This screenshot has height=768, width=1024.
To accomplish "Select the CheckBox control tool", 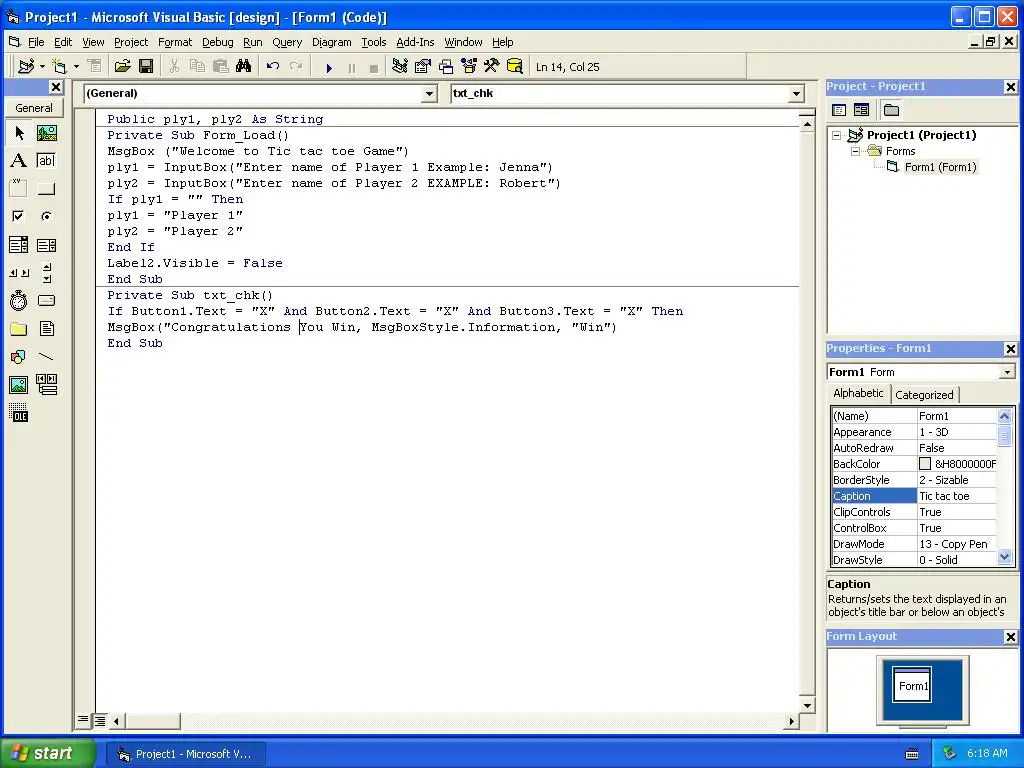I will coord(19,216).
